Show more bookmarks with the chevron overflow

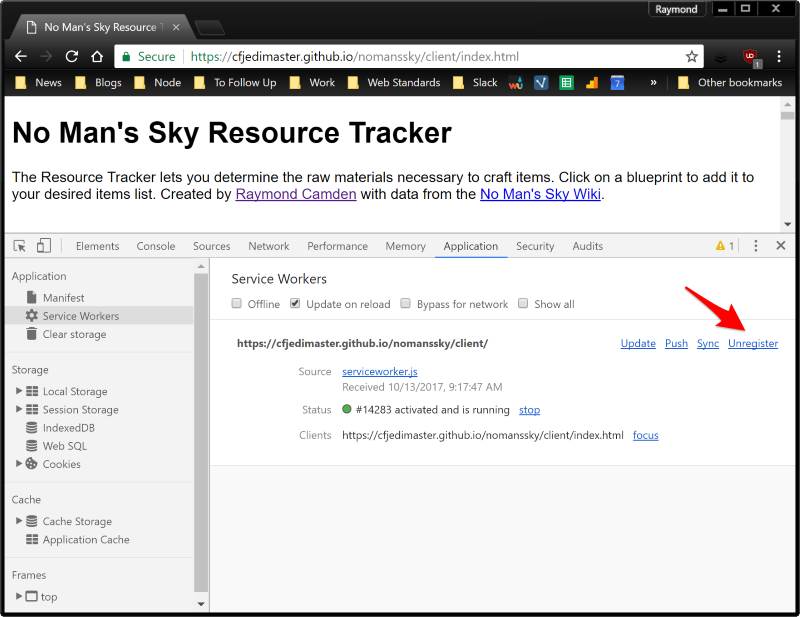pyautogui.click(x=653, y=83)
